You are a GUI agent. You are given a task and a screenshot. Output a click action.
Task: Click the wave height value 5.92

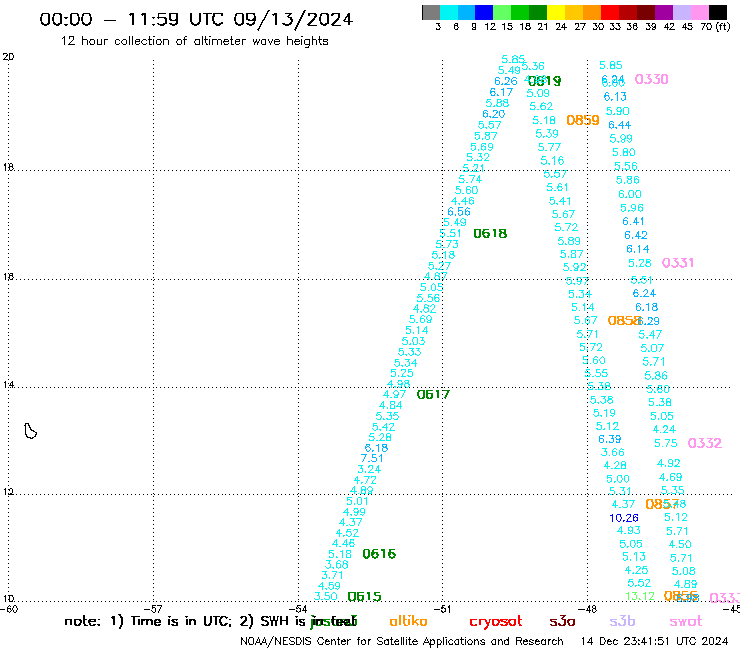[575, 267]
